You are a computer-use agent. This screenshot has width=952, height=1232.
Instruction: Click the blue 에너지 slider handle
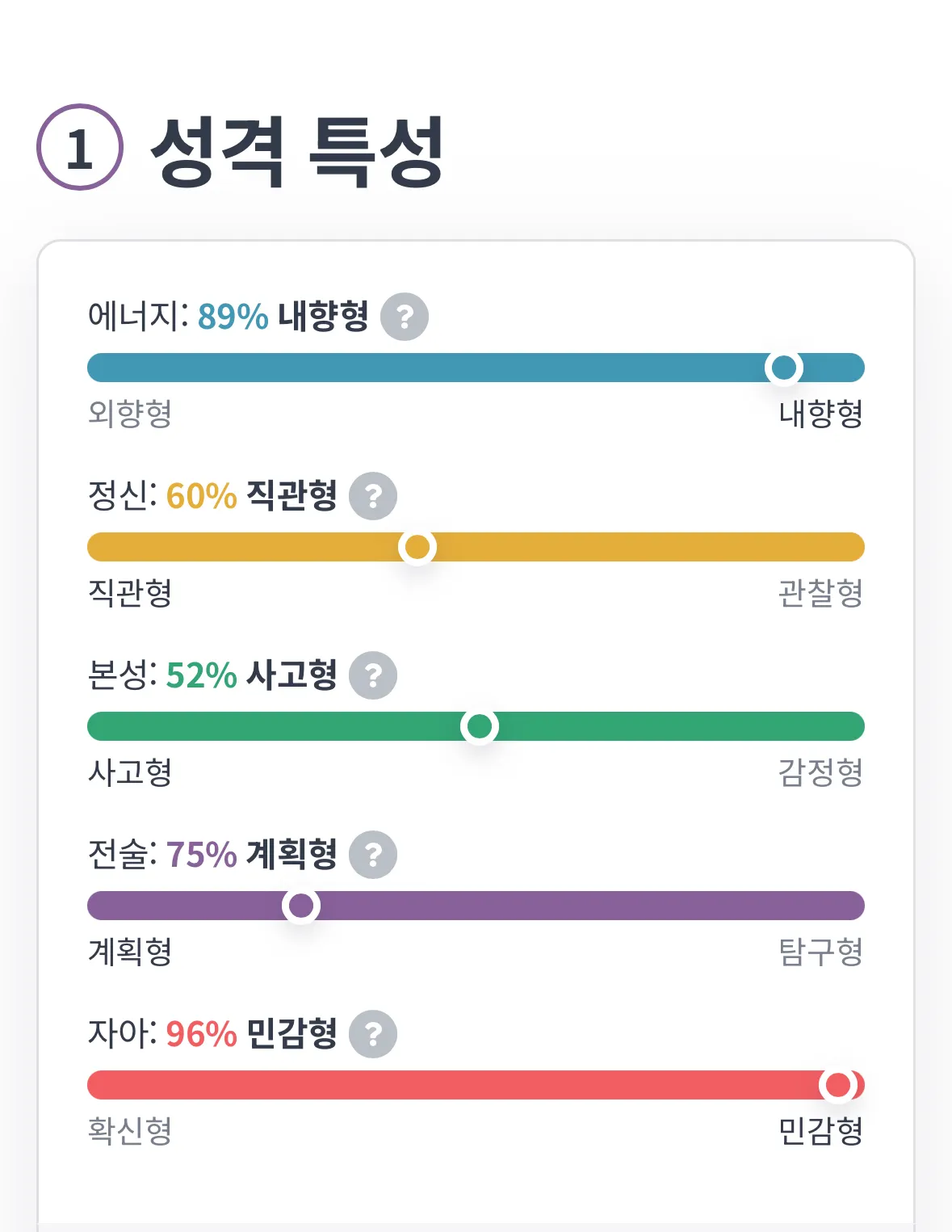click(783, 368)
